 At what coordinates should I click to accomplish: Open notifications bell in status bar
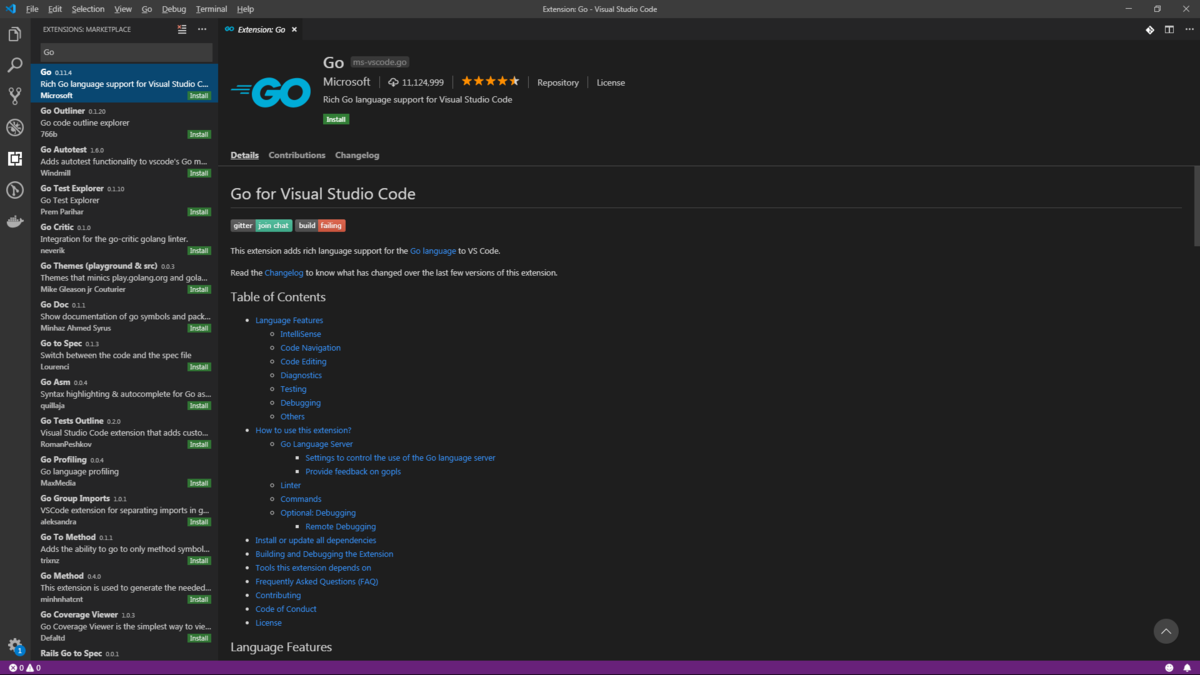[1187, 668]
